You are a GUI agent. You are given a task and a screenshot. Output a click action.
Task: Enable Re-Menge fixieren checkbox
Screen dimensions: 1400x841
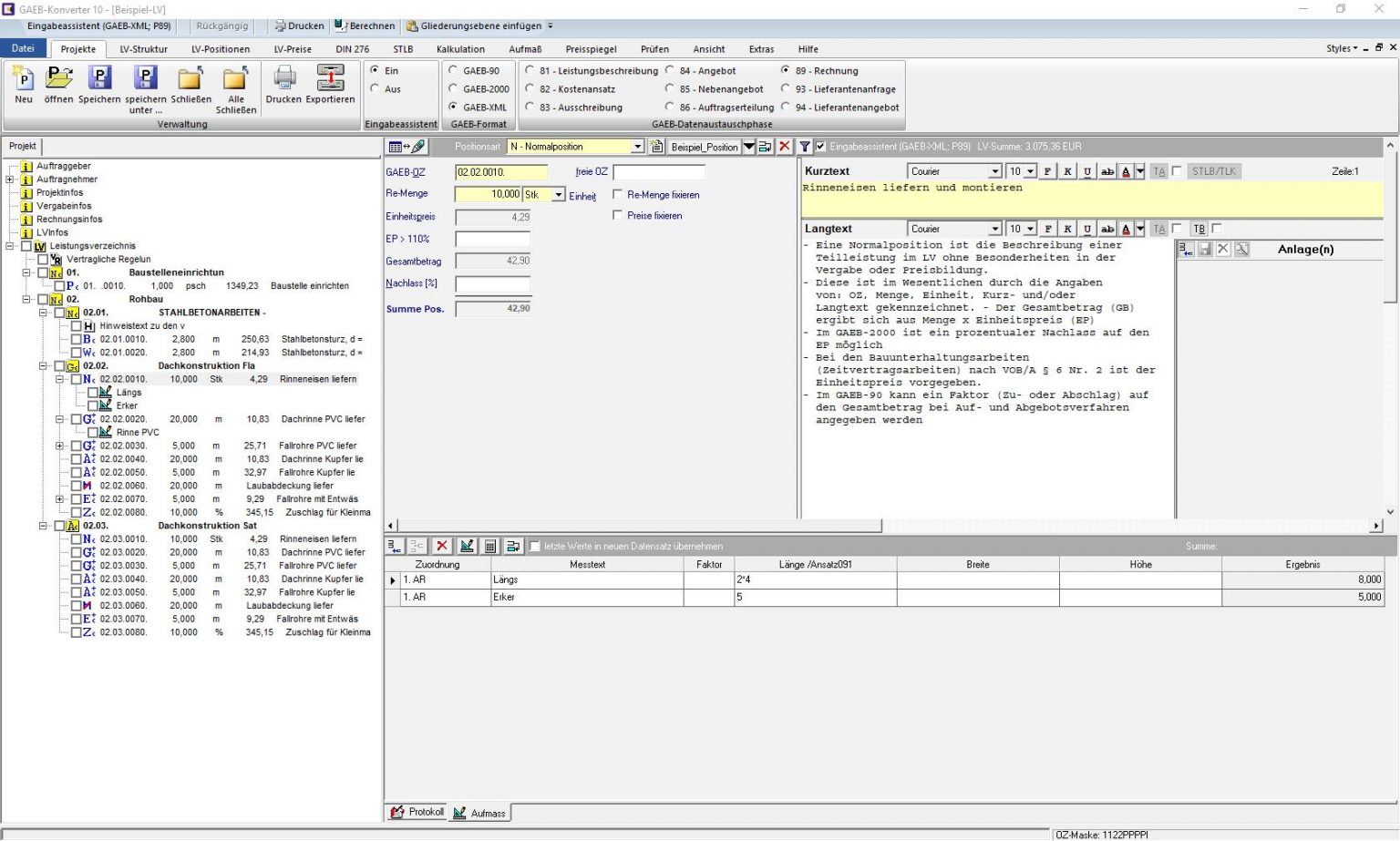click(618, 194)
